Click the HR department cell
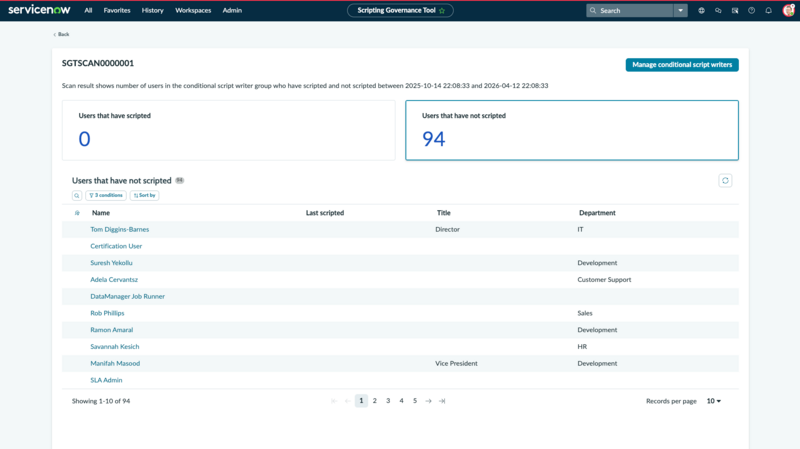 pos(582,346)
